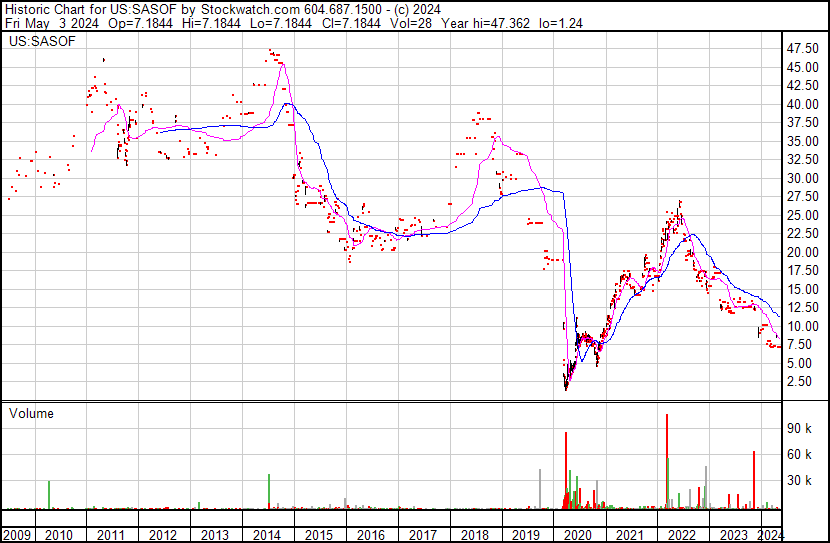Click the 30.00 price axis label
The width and height of the screenshot is (830, 543).
pos(802,178)
